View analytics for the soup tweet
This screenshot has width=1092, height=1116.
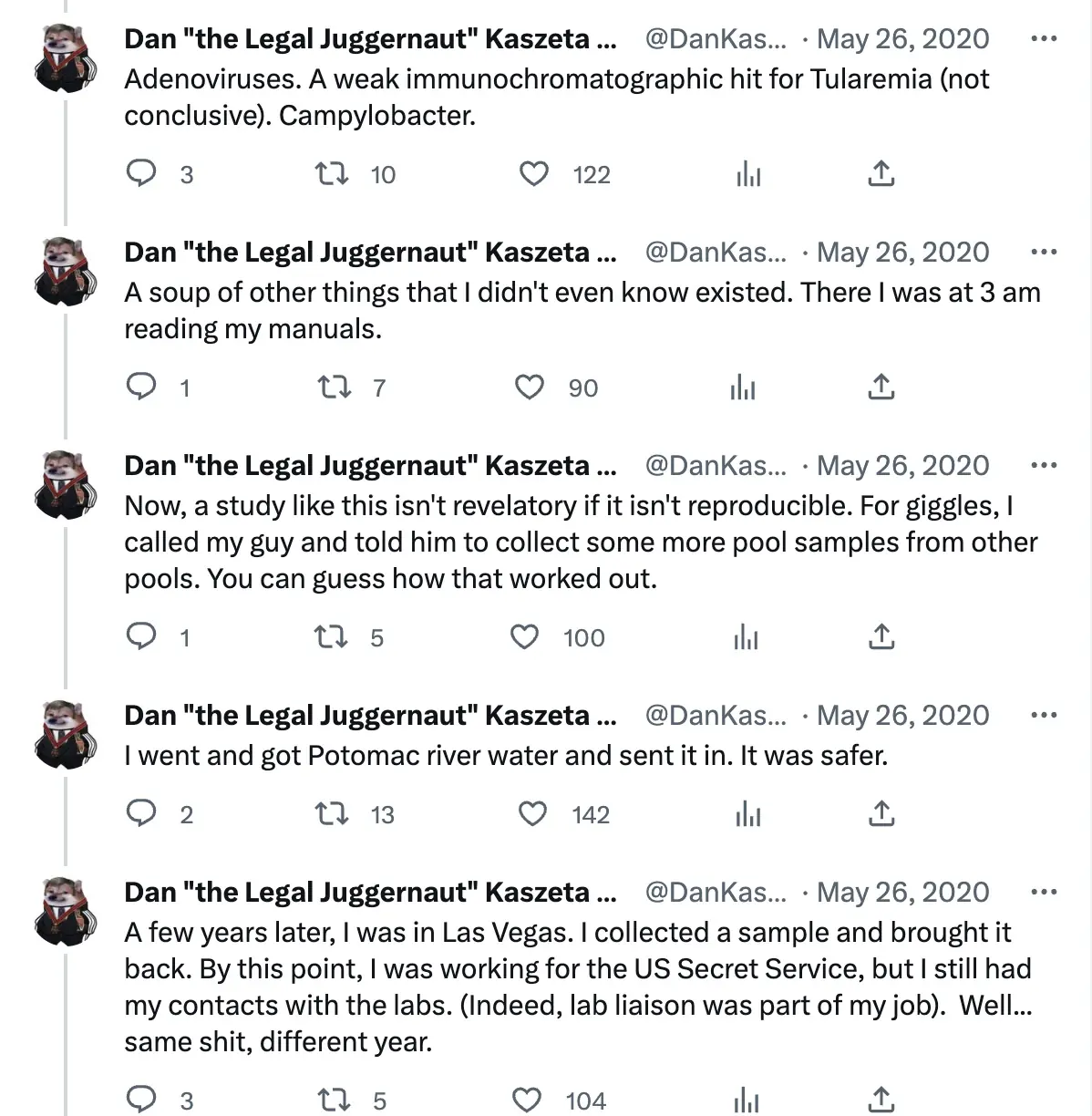tap(743, 388)
